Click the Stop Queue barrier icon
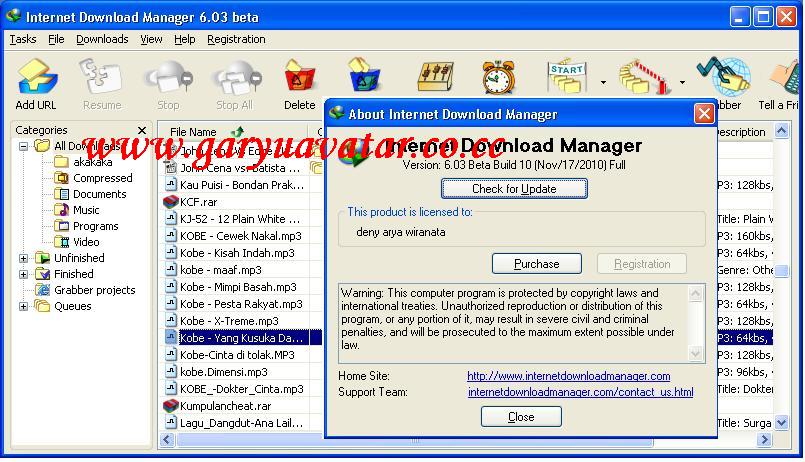This screenshot has height=462, width=805. [645, 77]
